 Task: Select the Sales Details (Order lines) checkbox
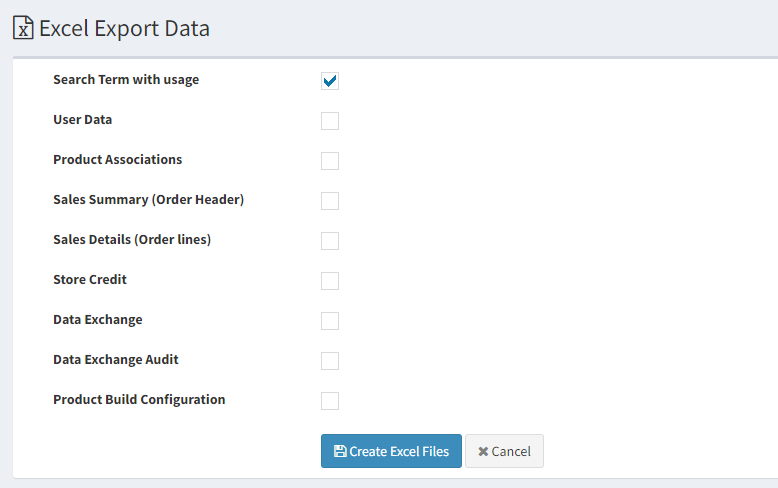[330, 241]
